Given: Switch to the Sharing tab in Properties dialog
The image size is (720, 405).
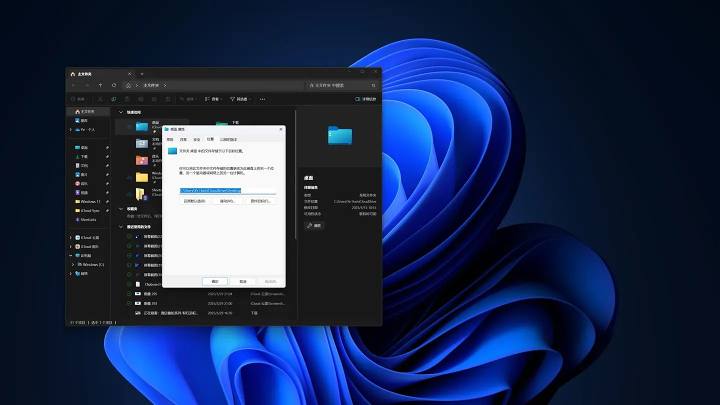Looking at the screenshot, I should pos(183,139).
